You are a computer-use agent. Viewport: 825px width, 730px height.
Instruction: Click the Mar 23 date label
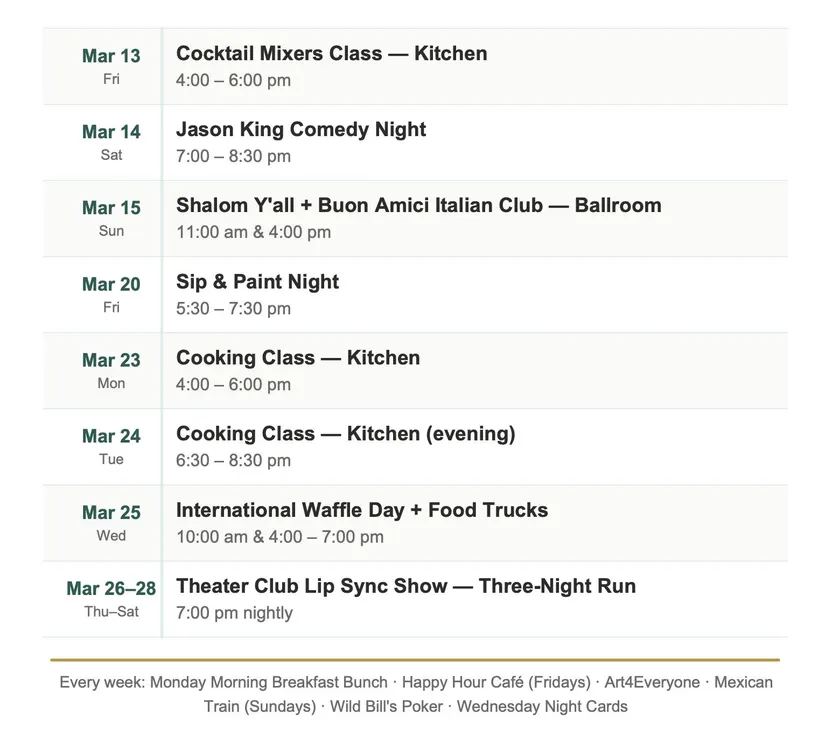click(111, 360)
